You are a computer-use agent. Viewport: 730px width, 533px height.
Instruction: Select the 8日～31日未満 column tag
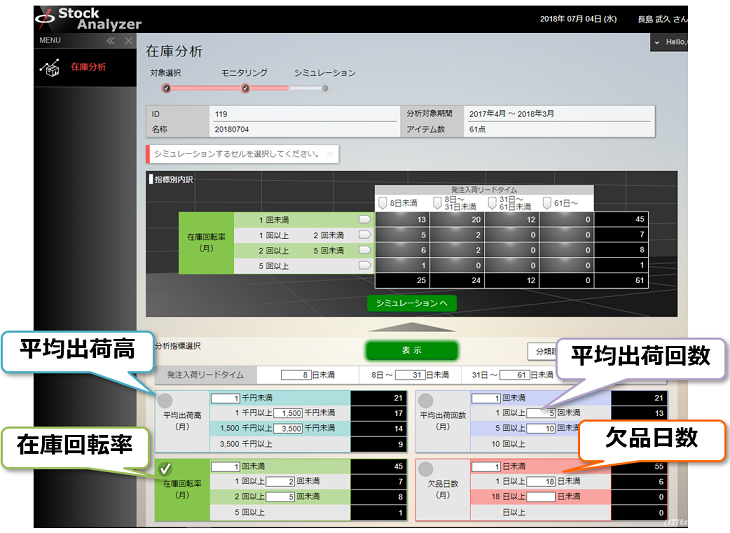pos(437,203)
